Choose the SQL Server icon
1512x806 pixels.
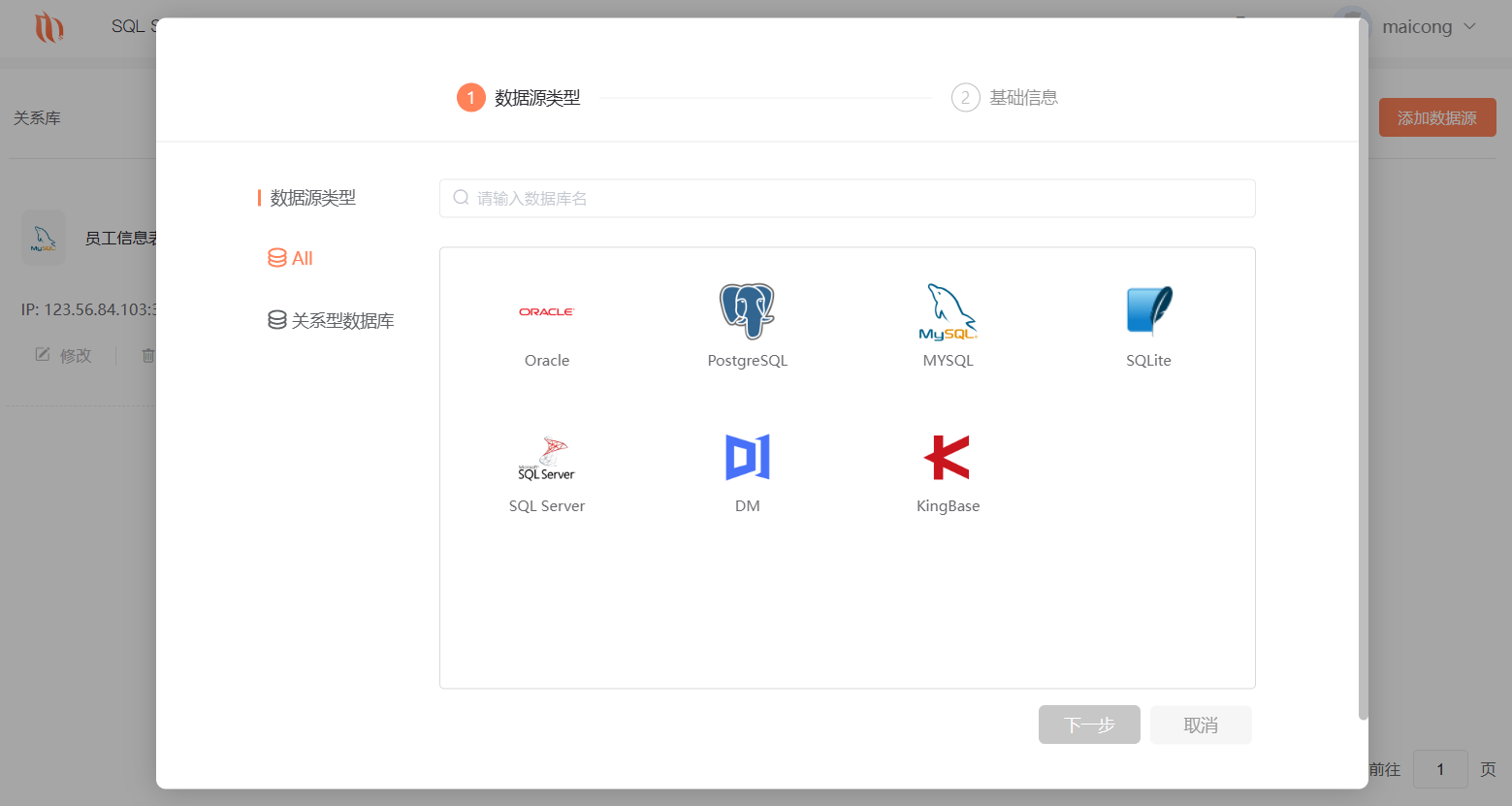point(546,458)
